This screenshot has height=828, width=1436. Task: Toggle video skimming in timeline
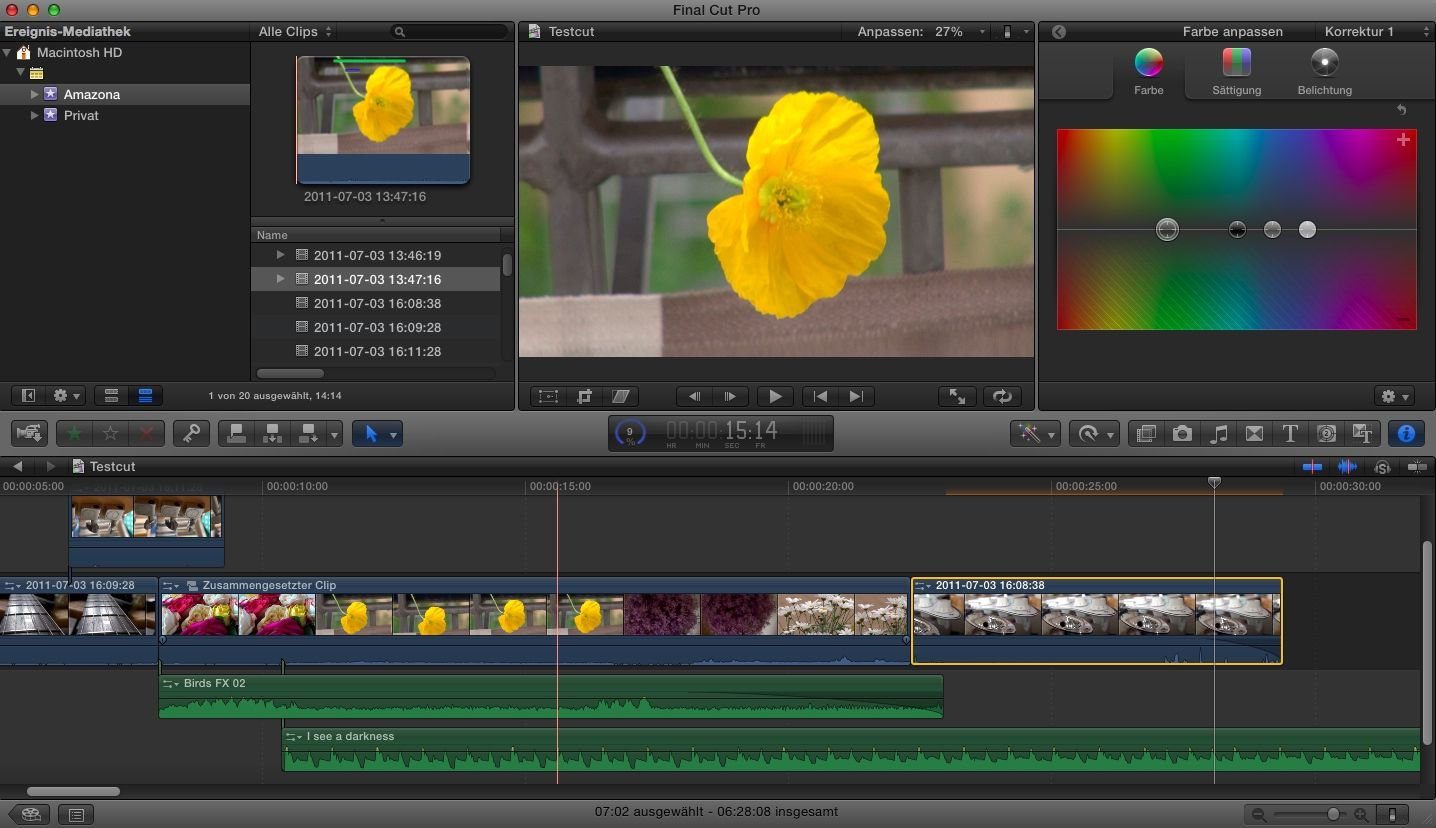1312,467
